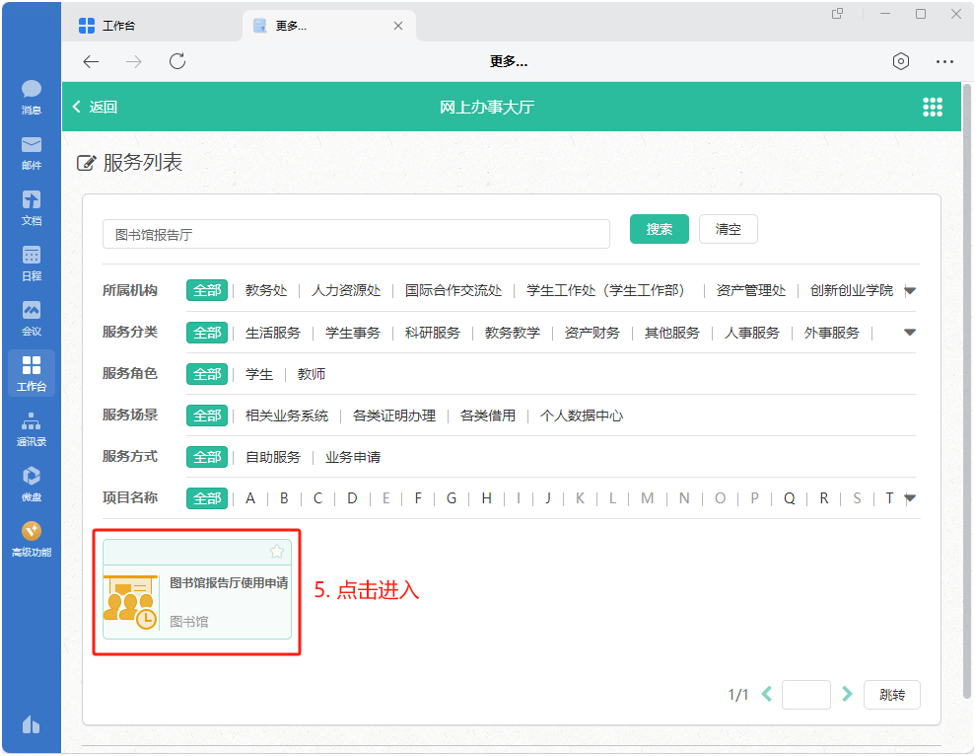This screenshot has height=756, width=977.
Task: Open the 文档 documents icon in sidebar
Action: (31, 206)
